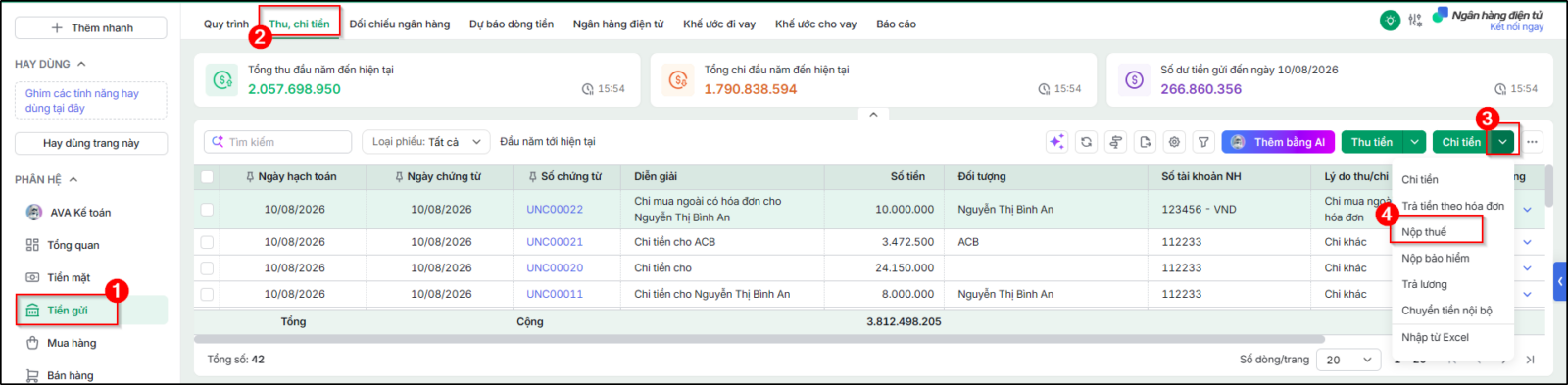
Task: Open the Khế ước cho vay tab
Action: pyautogui.click(x=815, y=24)
